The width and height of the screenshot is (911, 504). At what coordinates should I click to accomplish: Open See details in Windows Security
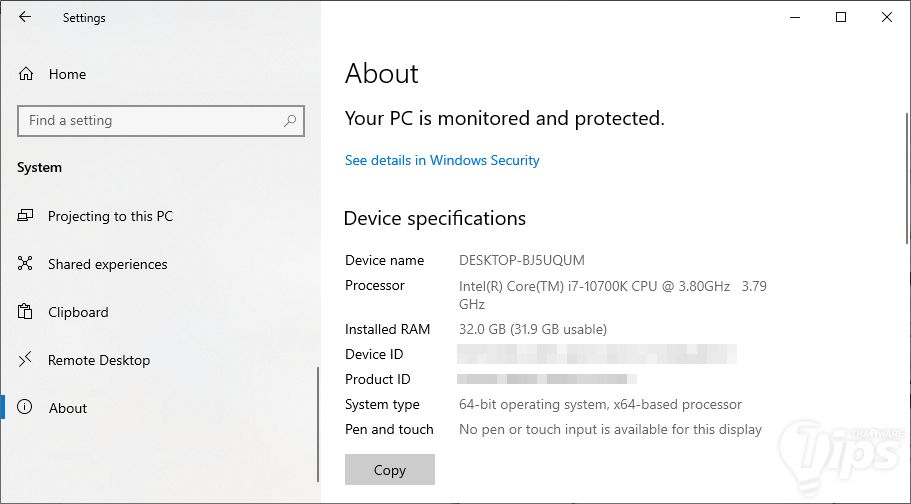(442, 160)
